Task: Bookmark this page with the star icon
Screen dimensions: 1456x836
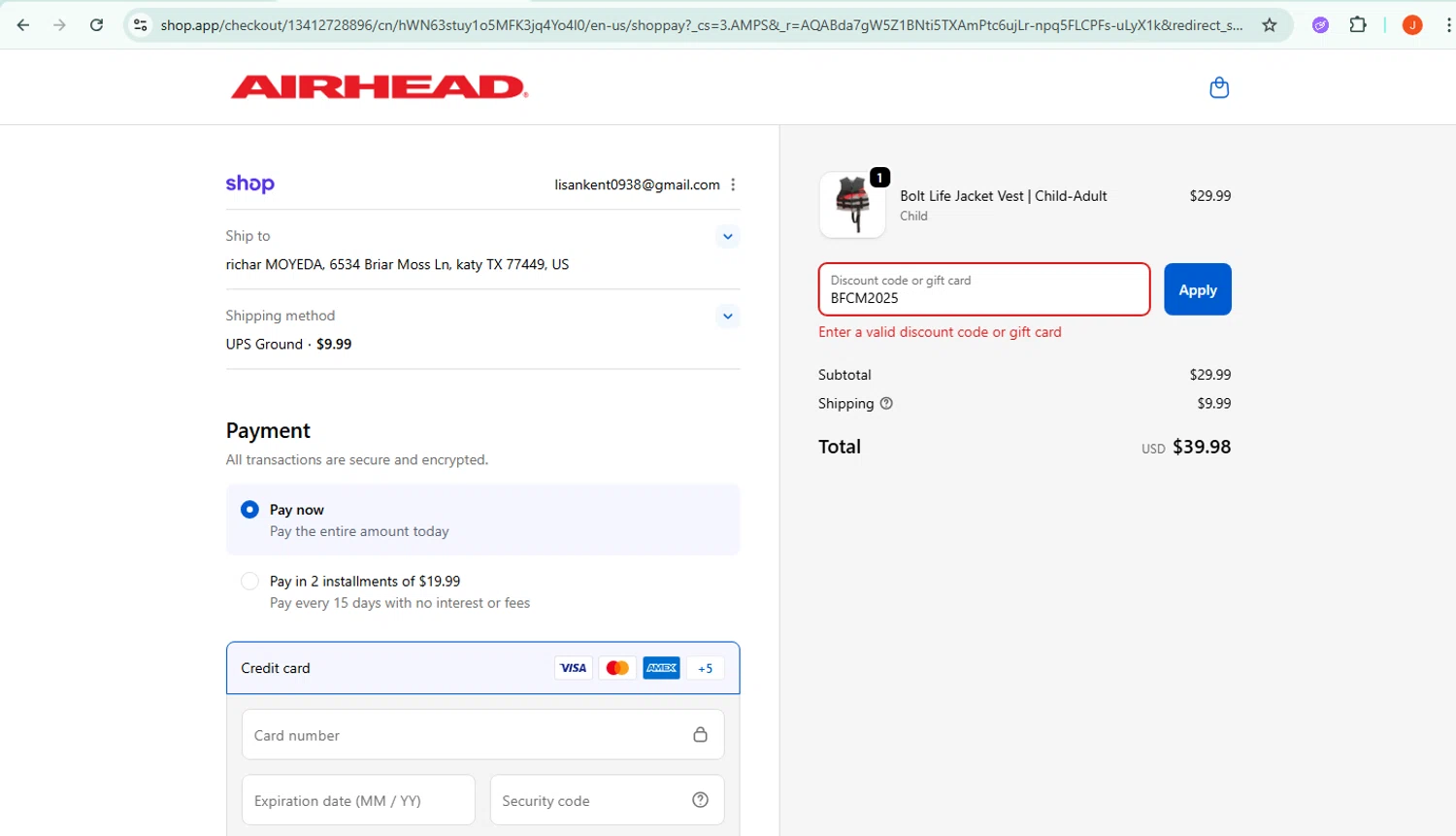Action: coord(1270,25)
